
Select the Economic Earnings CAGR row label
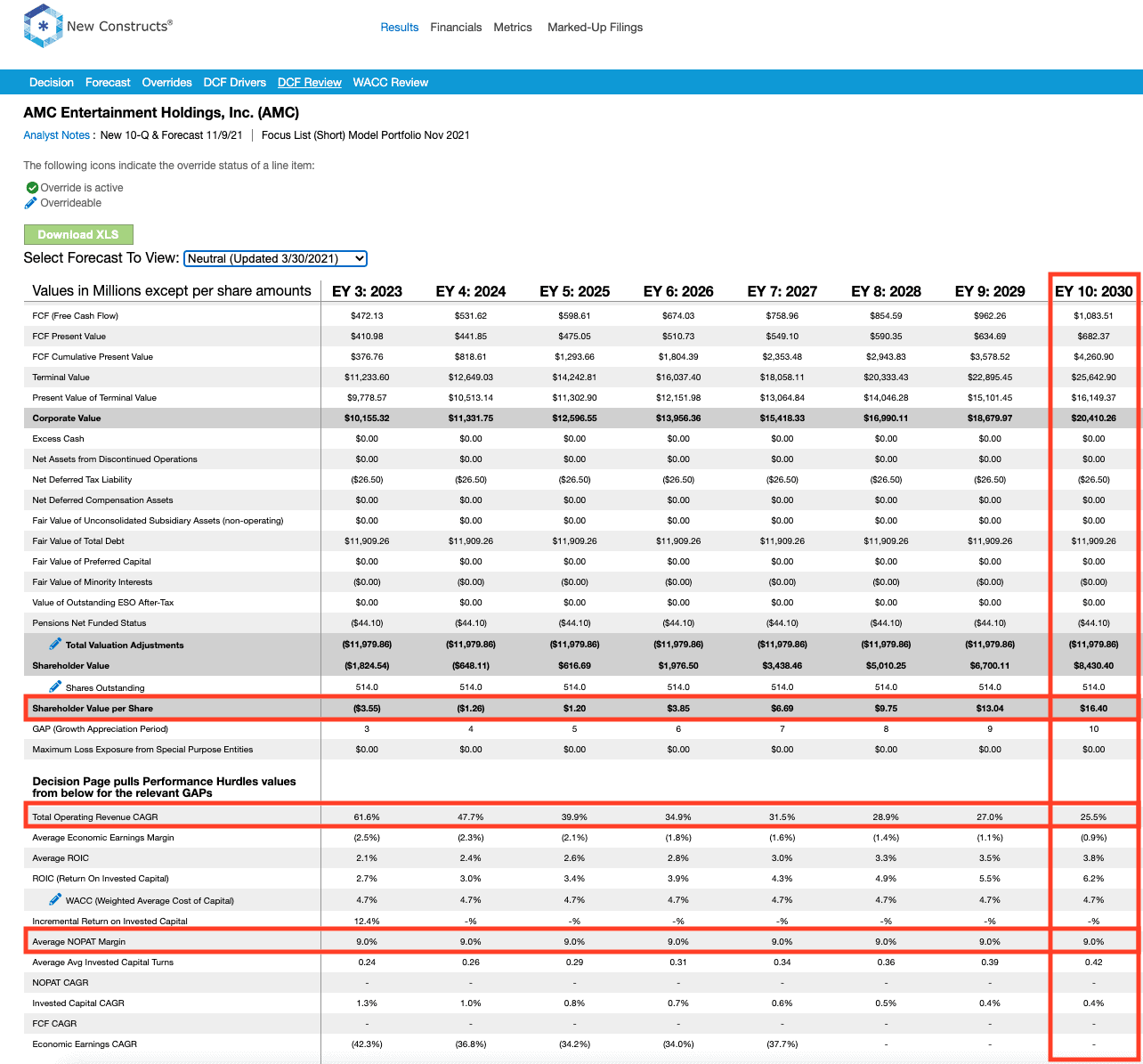(85, 1044)
